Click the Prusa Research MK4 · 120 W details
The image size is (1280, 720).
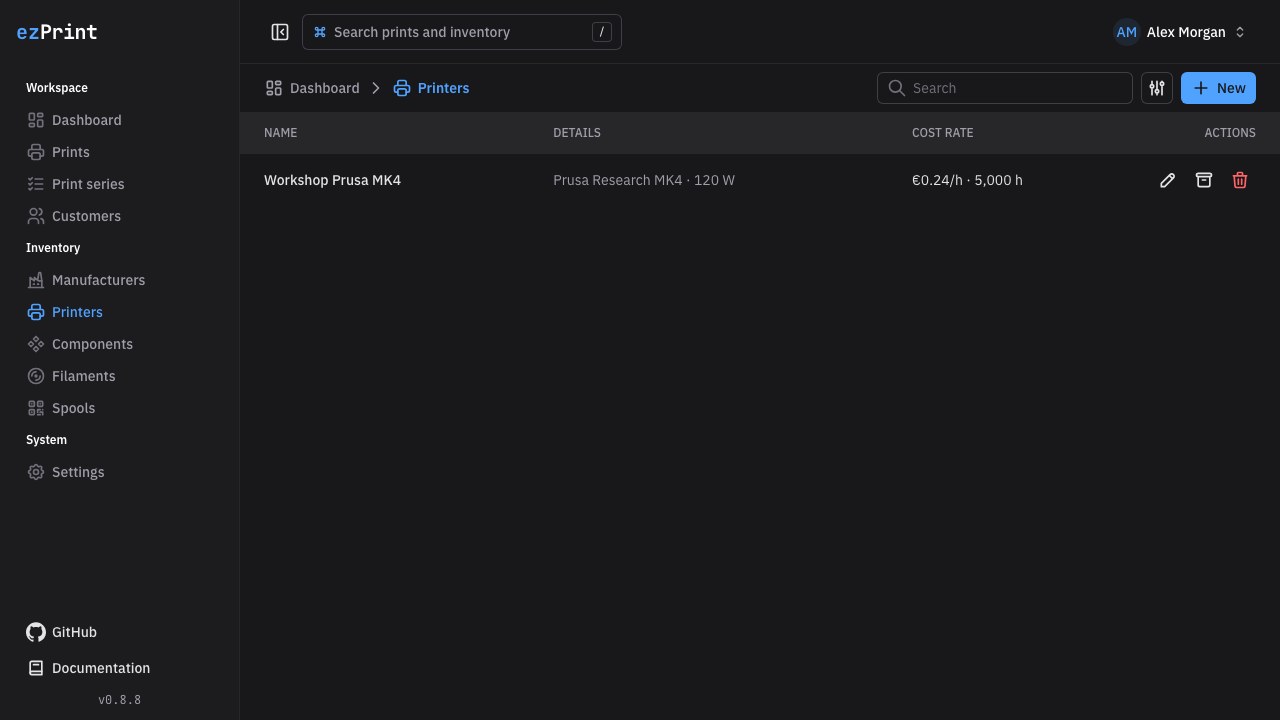644,180
